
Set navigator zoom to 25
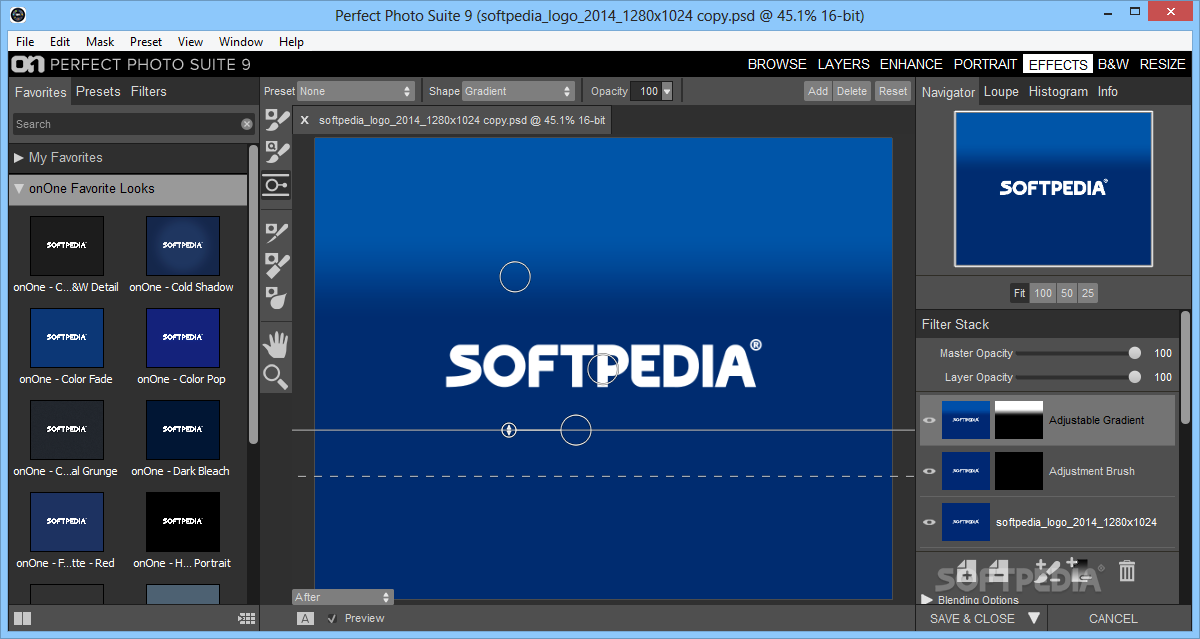click(1088, 293)
